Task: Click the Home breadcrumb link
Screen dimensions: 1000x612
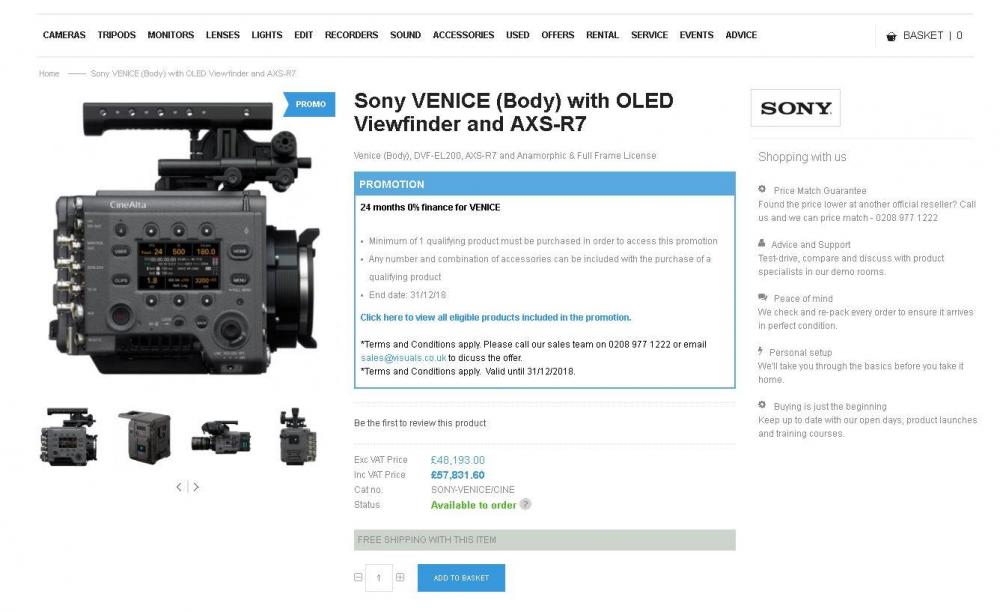Action: point(49,74)
